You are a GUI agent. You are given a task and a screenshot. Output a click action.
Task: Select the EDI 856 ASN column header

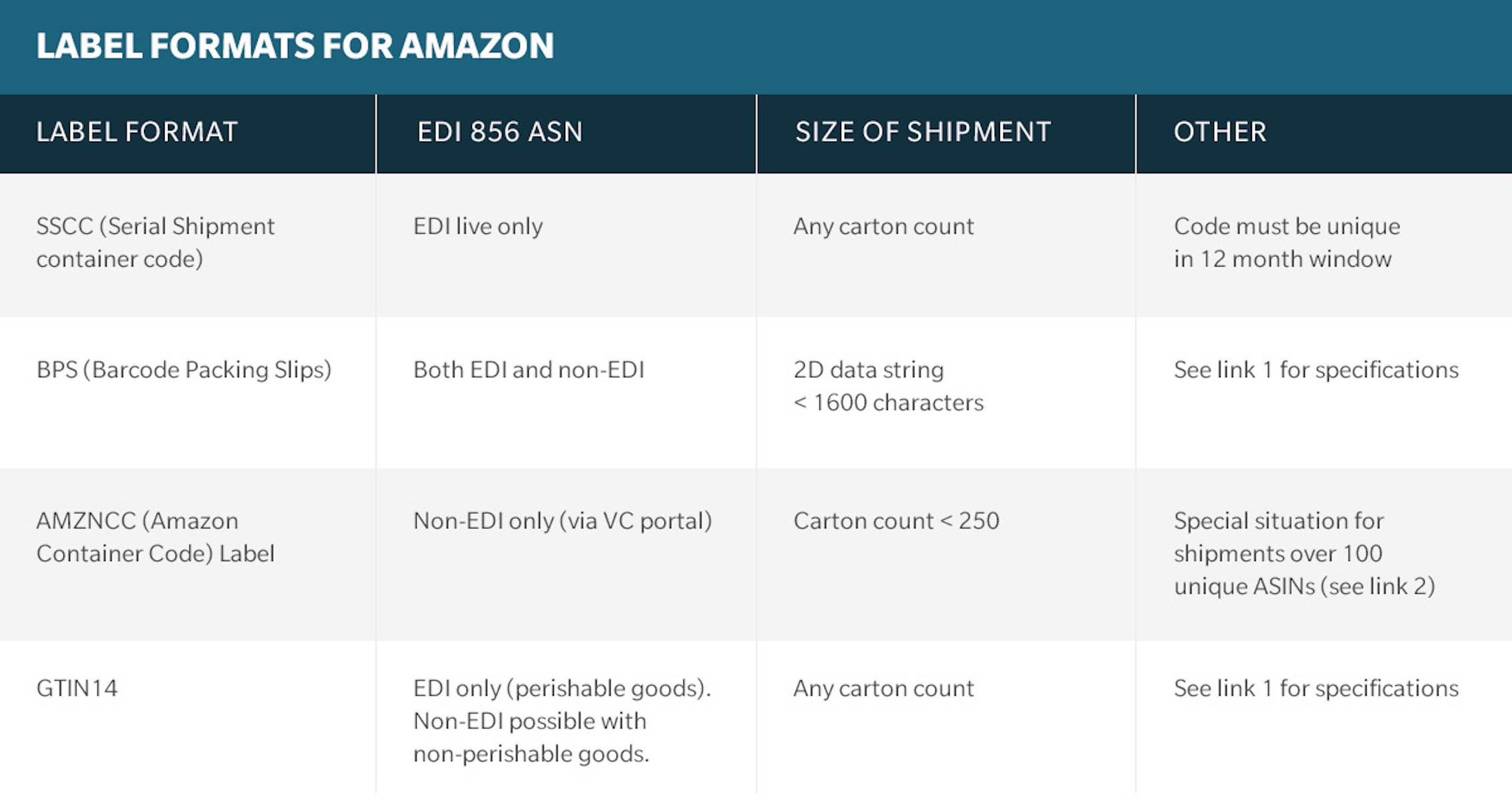500,132
